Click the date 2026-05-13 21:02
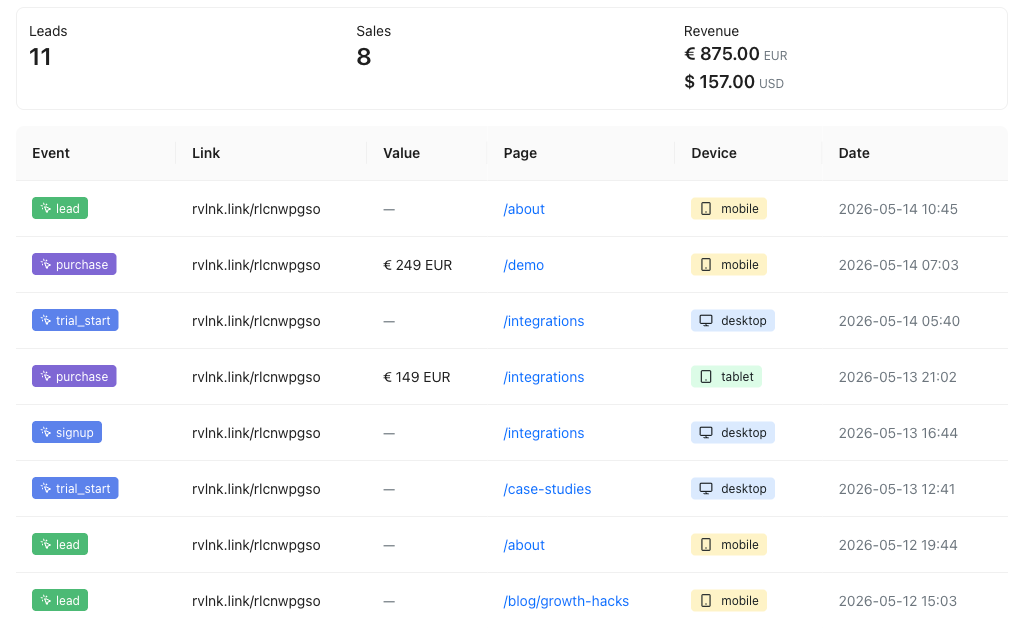This screenshot has height=628, width=1024. [897, 377]
